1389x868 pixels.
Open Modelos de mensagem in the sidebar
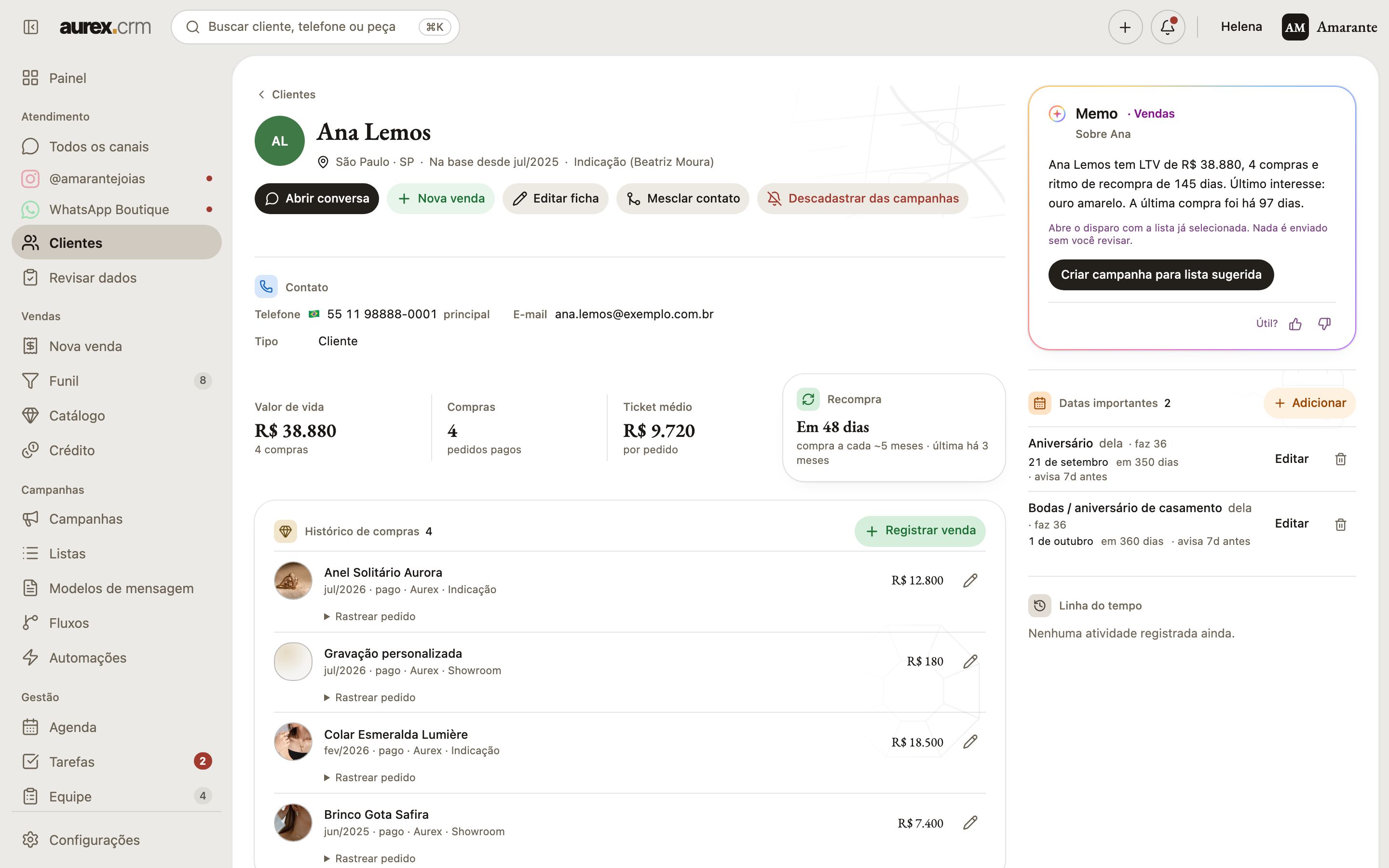click(x=117, y=588)
